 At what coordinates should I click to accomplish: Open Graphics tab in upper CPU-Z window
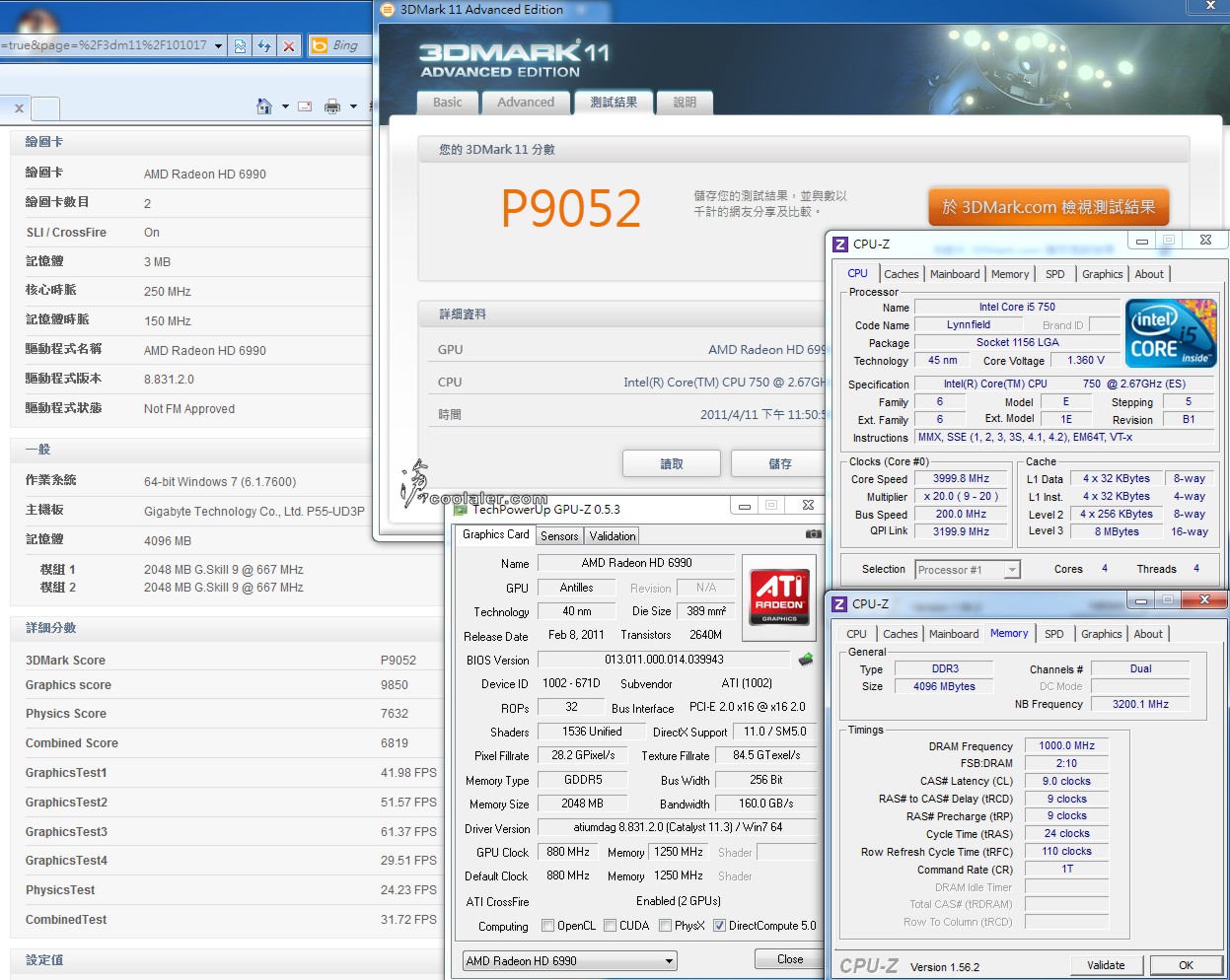(1103, 274)
